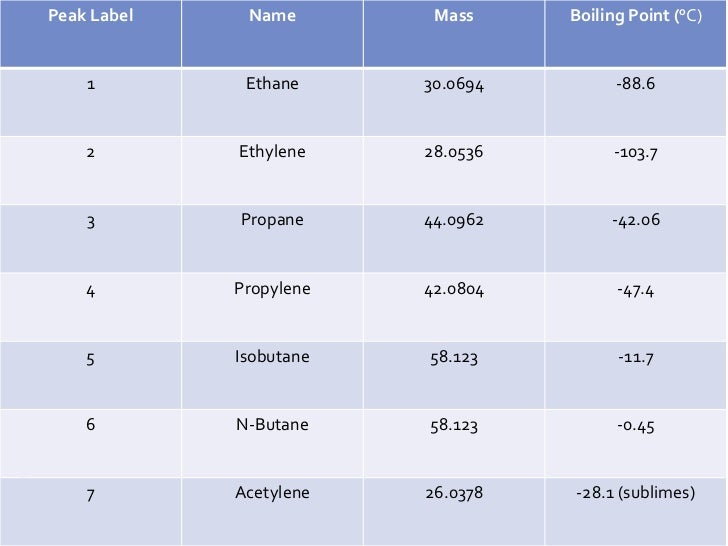Click the mass value 28.0536
728x546 pixels.
pos(454,153)
